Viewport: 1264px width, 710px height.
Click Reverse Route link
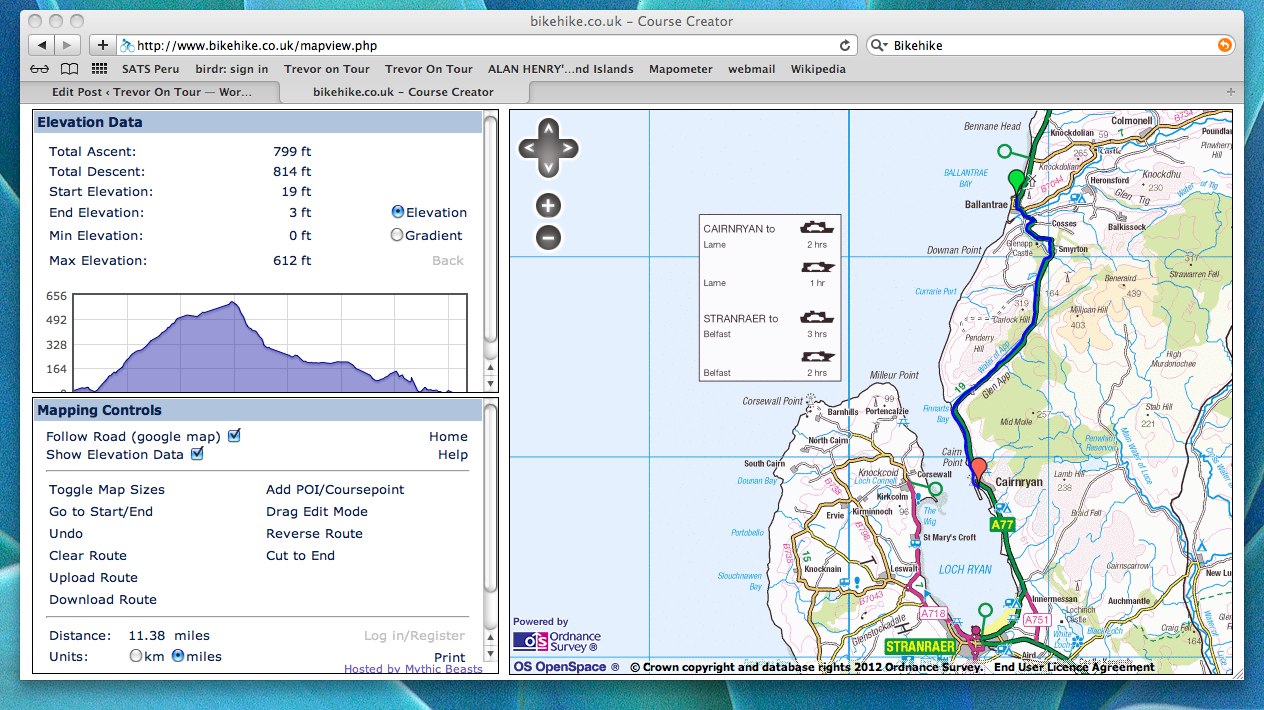pos(314,534)
